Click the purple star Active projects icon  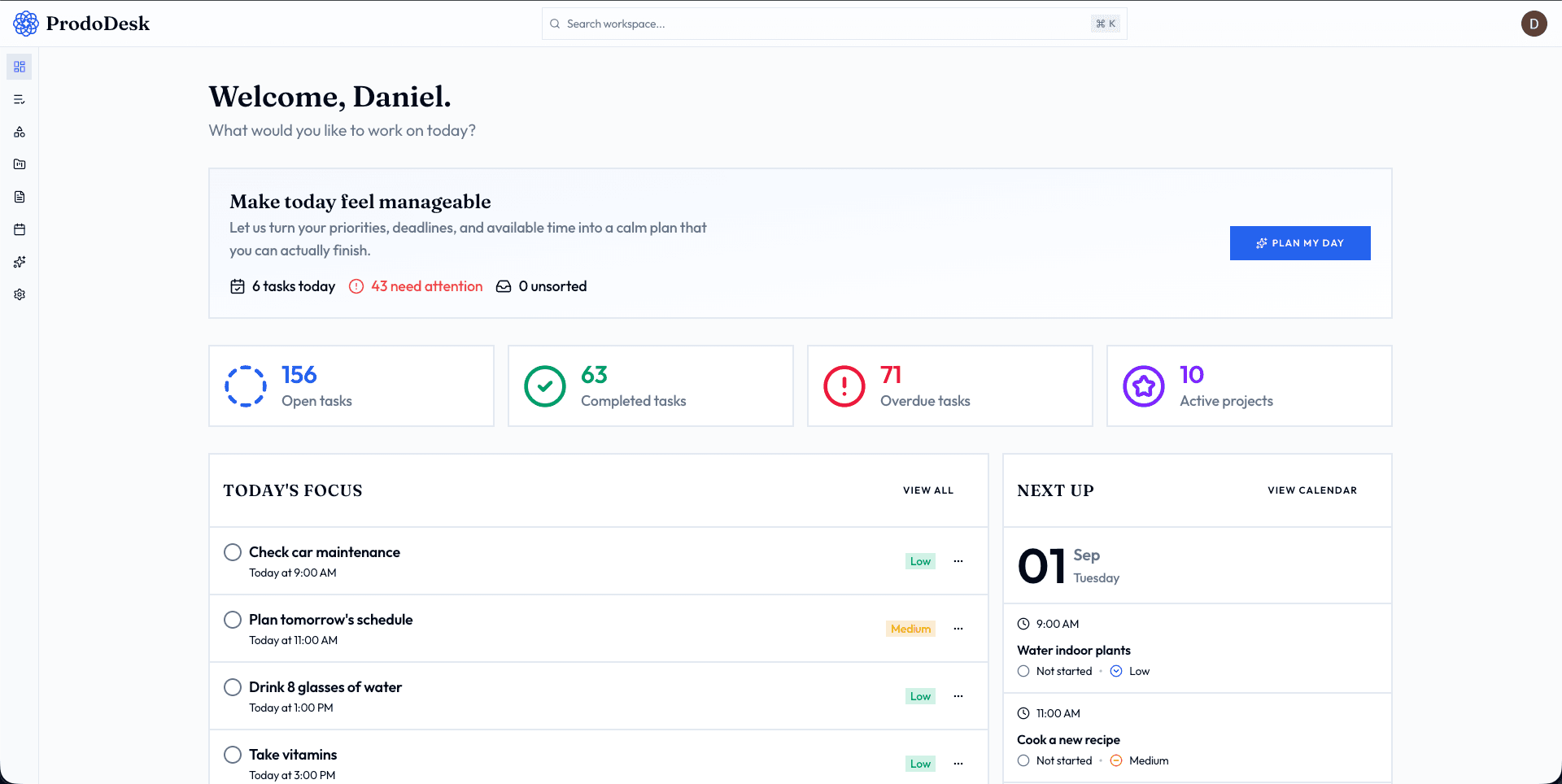point(1144,386)
